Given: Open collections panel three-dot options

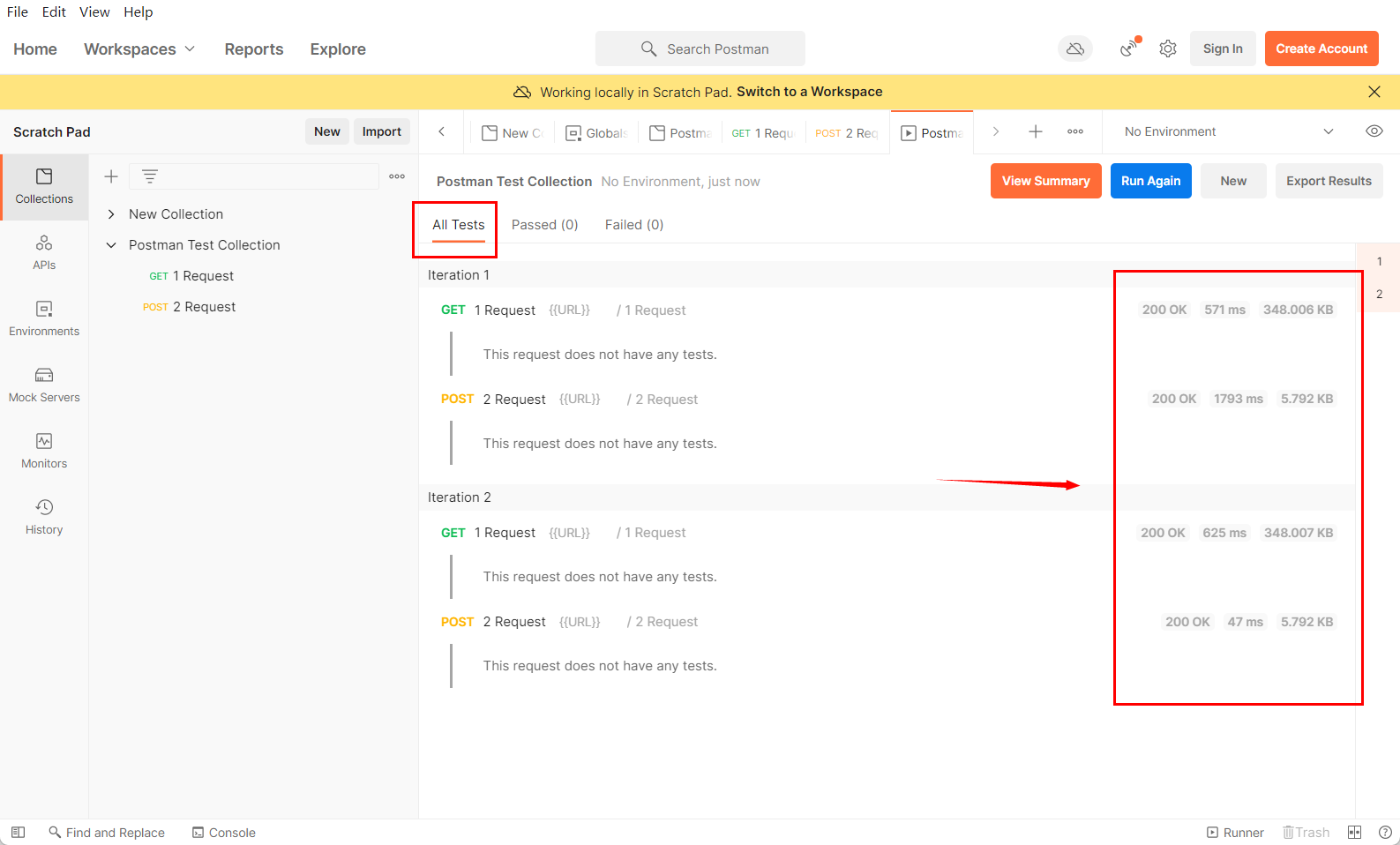Looking at the screenshot, I should coord(397,176).
